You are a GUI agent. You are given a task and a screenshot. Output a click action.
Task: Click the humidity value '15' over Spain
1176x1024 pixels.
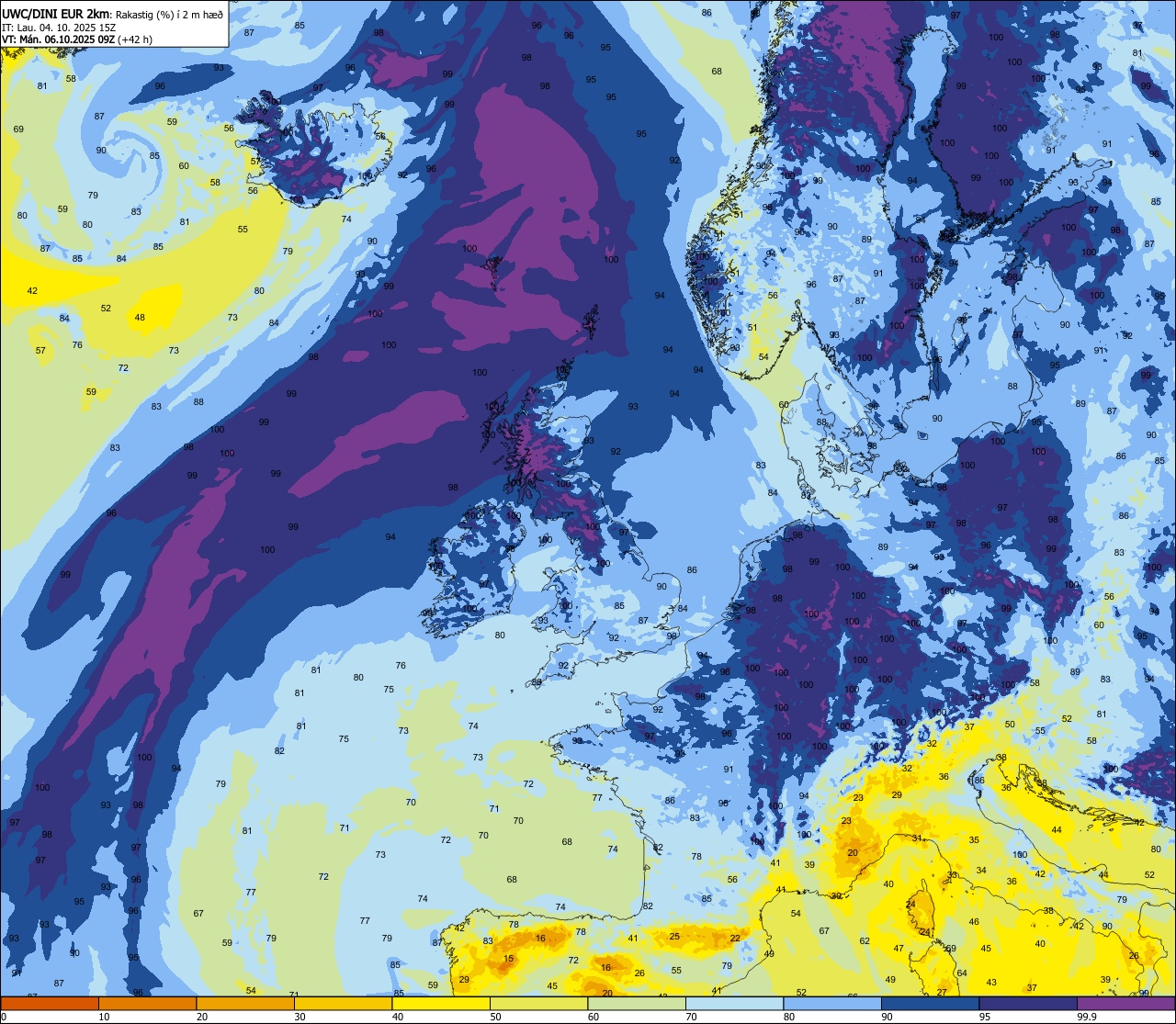click(509, 959)
